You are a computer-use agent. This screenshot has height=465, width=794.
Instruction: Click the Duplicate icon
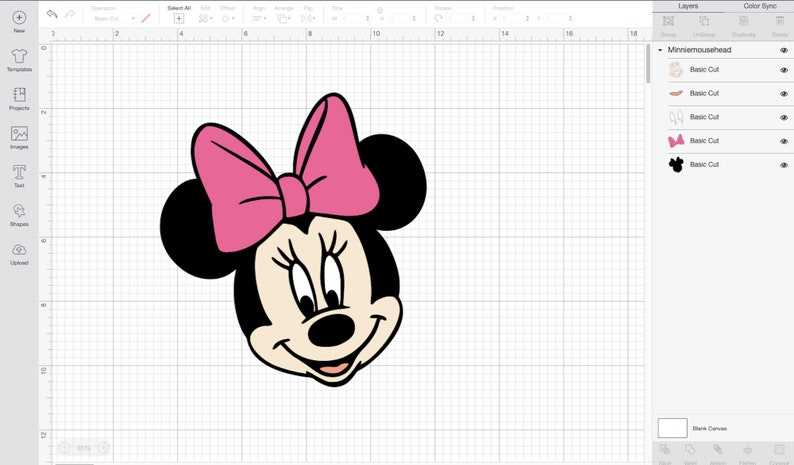coord(743,21)
